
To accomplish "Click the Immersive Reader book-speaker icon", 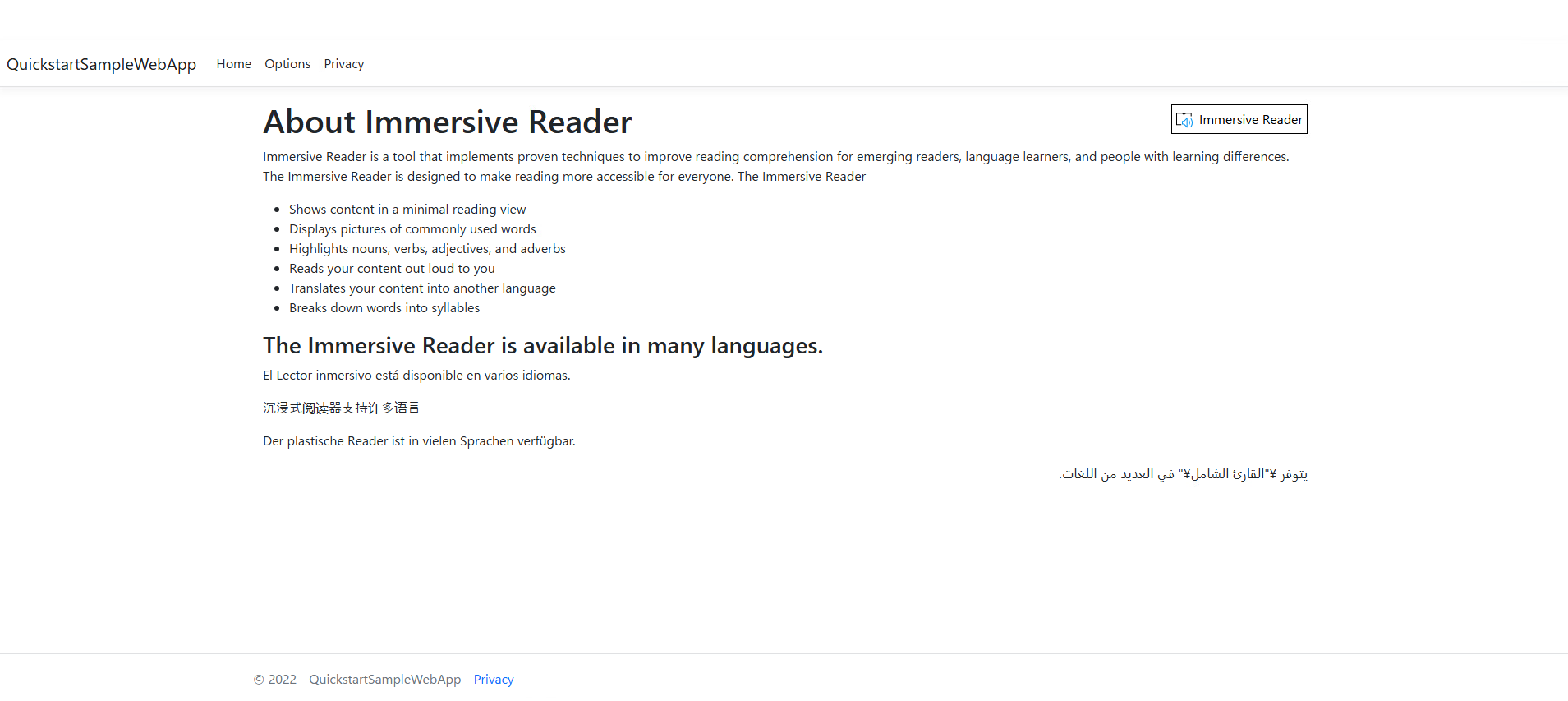I will click(x=1184, y=120).
